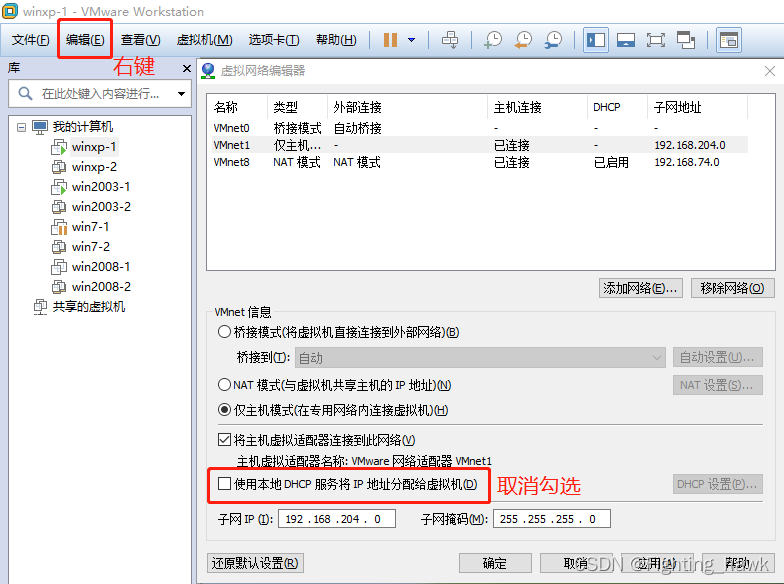This screenshot has width=784, height=584.
Task: Select host-only (仅主机模式) radio button
Action: click(224, 410)
